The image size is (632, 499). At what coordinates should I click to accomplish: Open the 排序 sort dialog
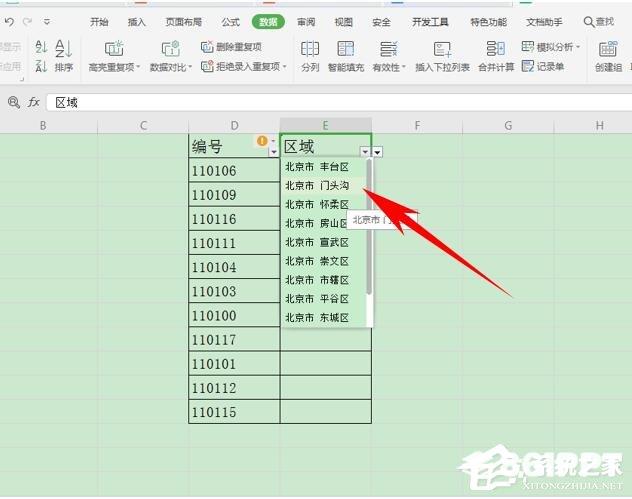(64, 56)
